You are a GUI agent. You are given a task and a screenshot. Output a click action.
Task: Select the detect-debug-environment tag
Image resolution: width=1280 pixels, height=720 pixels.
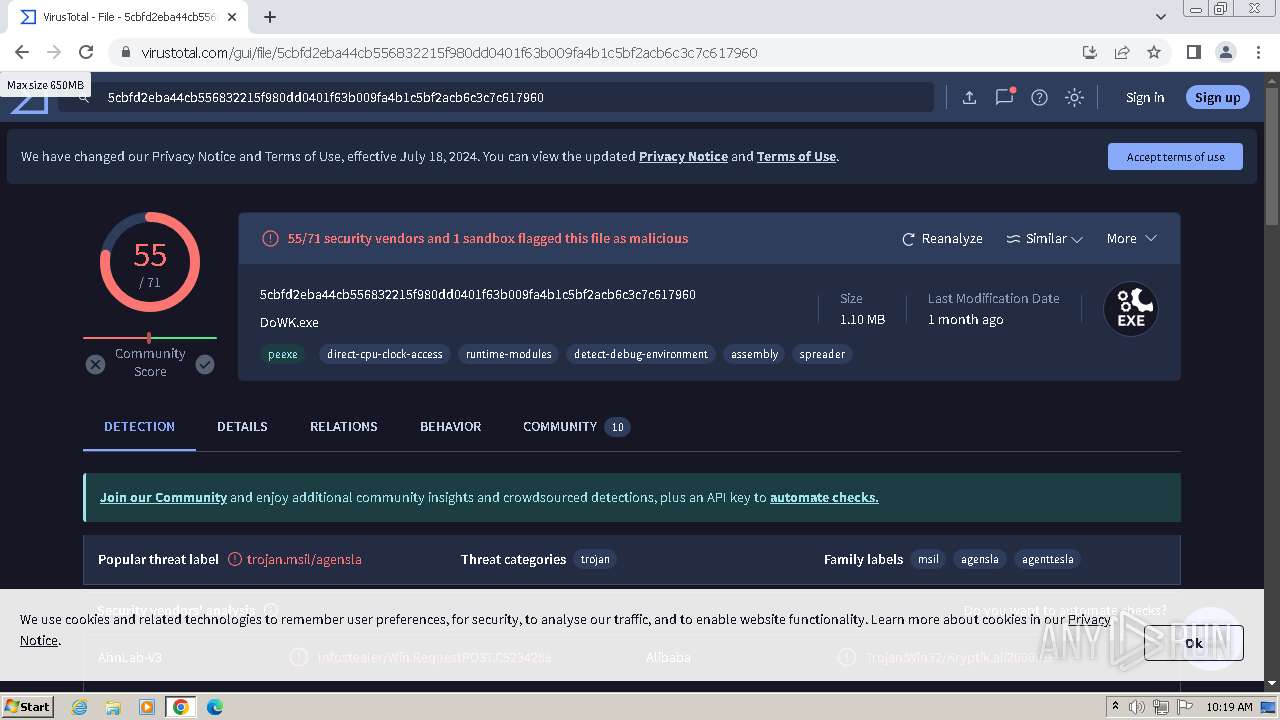(641, 354)
